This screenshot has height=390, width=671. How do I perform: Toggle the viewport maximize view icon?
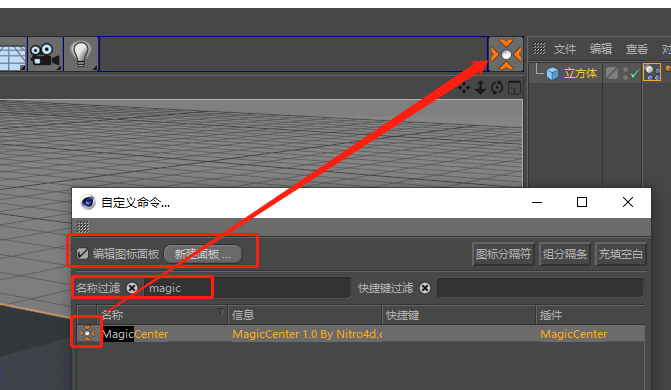[514, 88]
